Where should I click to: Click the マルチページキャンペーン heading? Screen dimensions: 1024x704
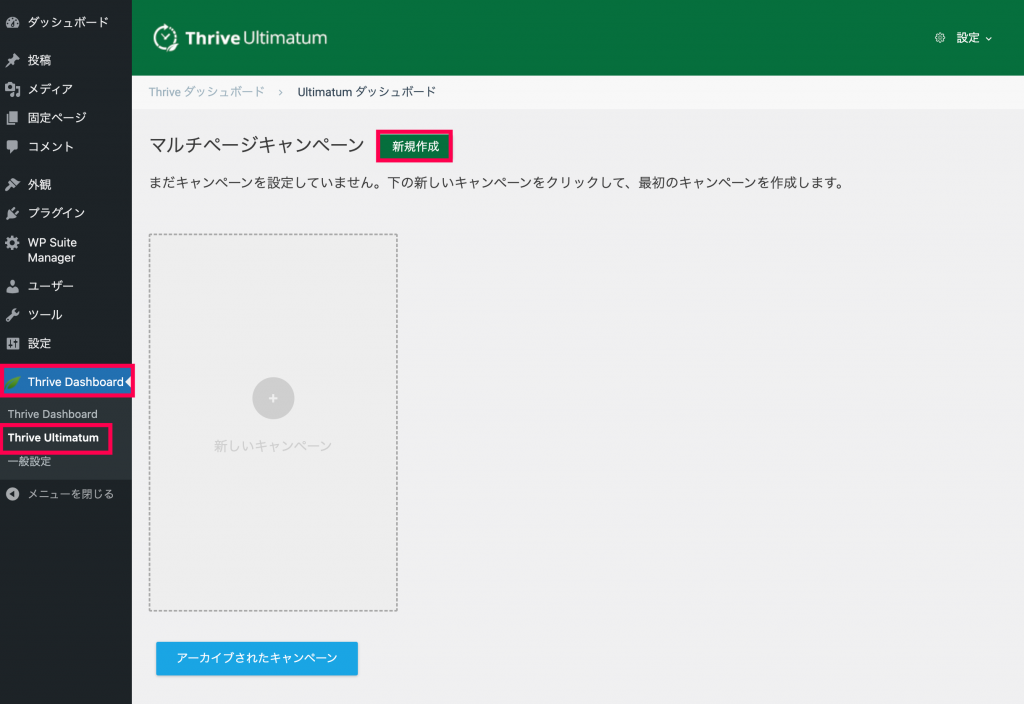(x=257, y=145)
